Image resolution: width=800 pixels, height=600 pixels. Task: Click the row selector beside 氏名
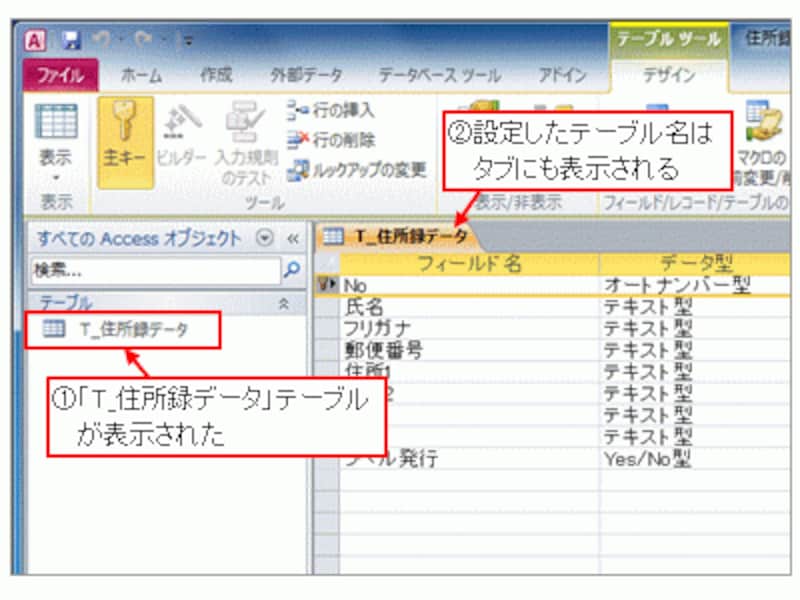(x=327, y=307)
